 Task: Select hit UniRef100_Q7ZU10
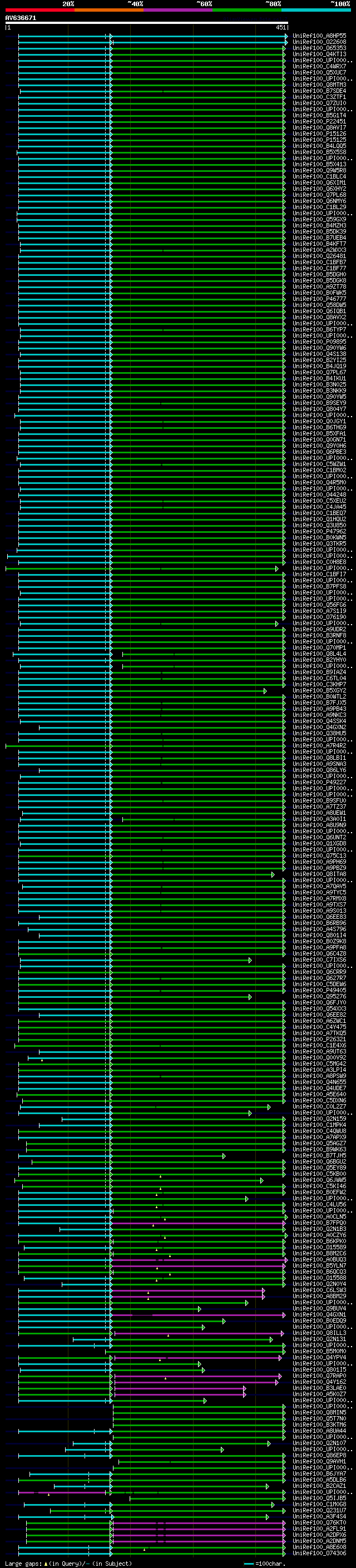[x=319, y=103]
